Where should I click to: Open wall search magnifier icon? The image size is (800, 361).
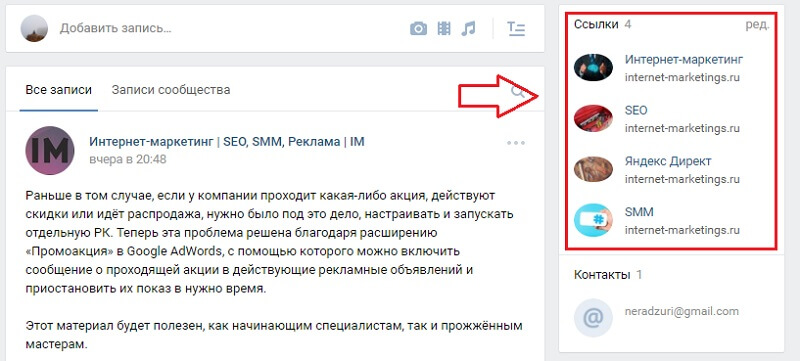click(517, 92)
